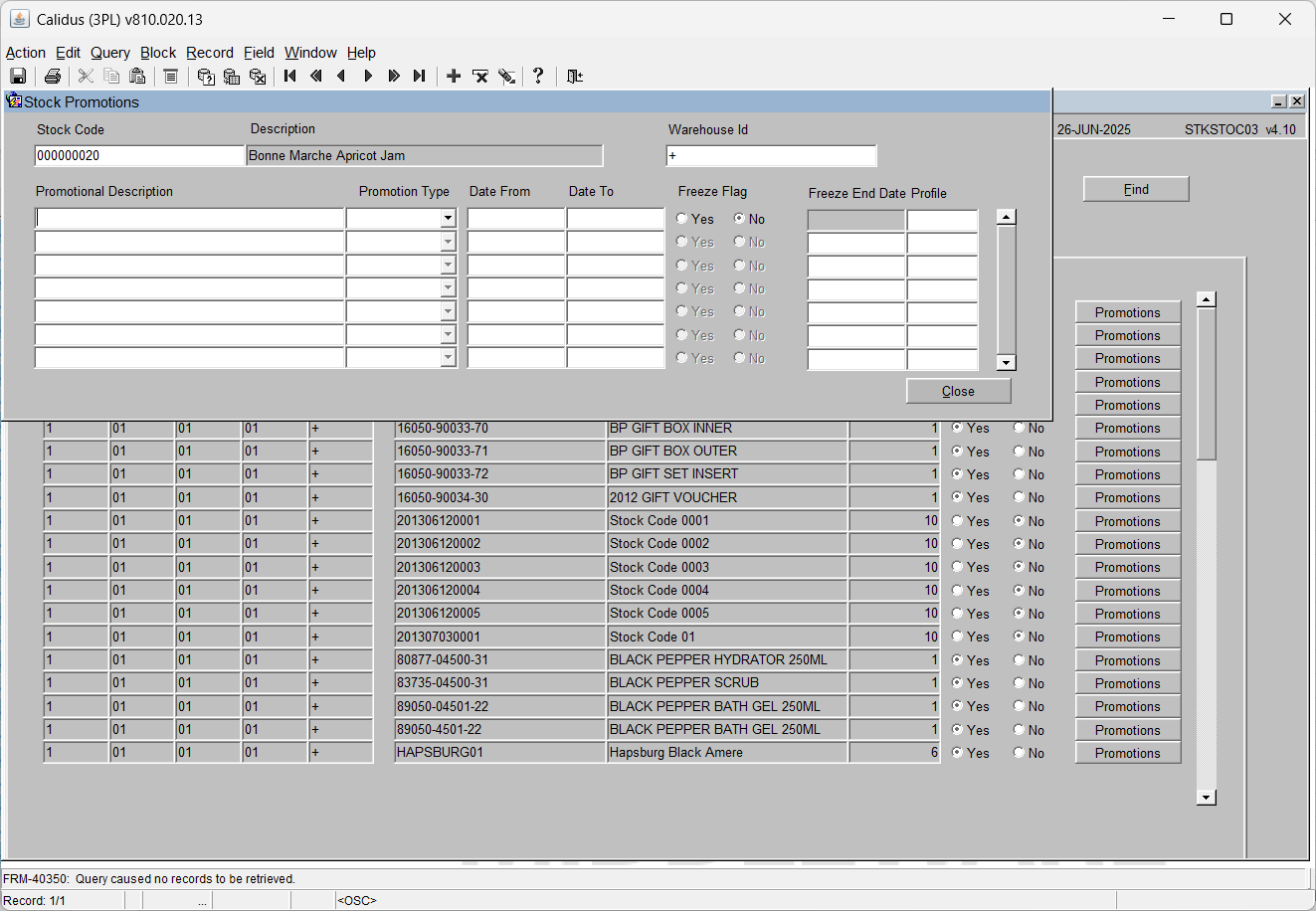Click the Warehouse Id input field
The width and height of the screenshot is (1316, 911).
pos(771,155)
